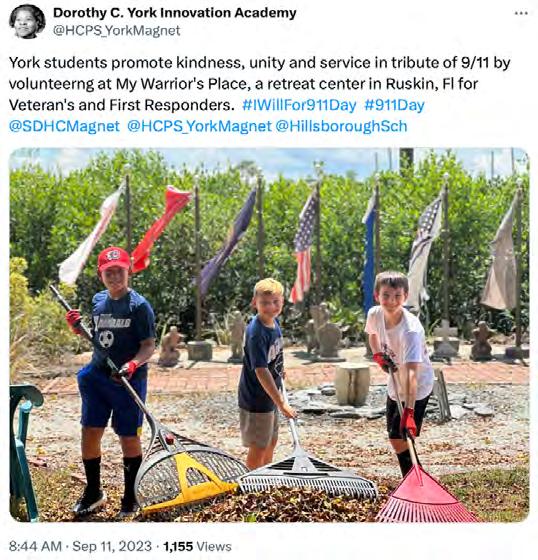The height and width of the screenshot is (560, 538).
Task: Click the tweet text about My Warrior's Place
Action: tap(259, 84)
